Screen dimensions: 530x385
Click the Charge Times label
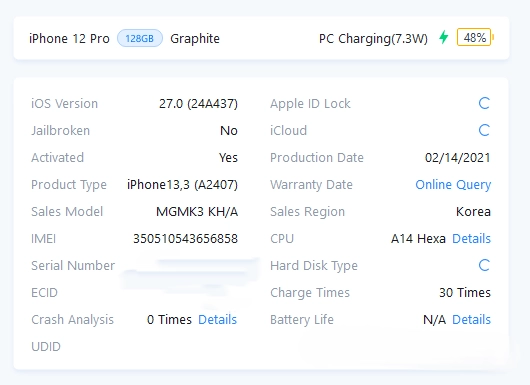click(310, 293)
